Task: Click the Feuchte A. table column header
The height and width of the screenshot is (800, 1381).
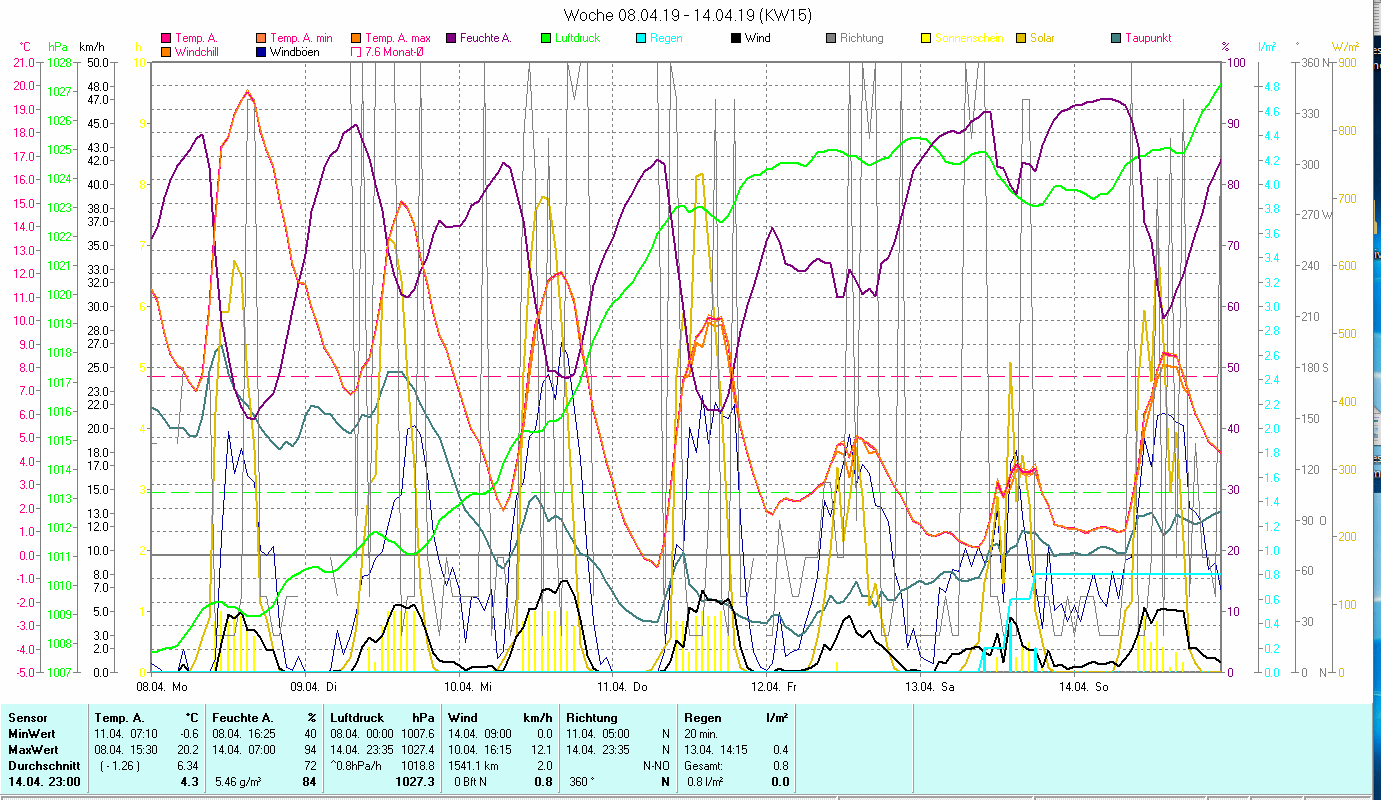Action: (245, 718)
